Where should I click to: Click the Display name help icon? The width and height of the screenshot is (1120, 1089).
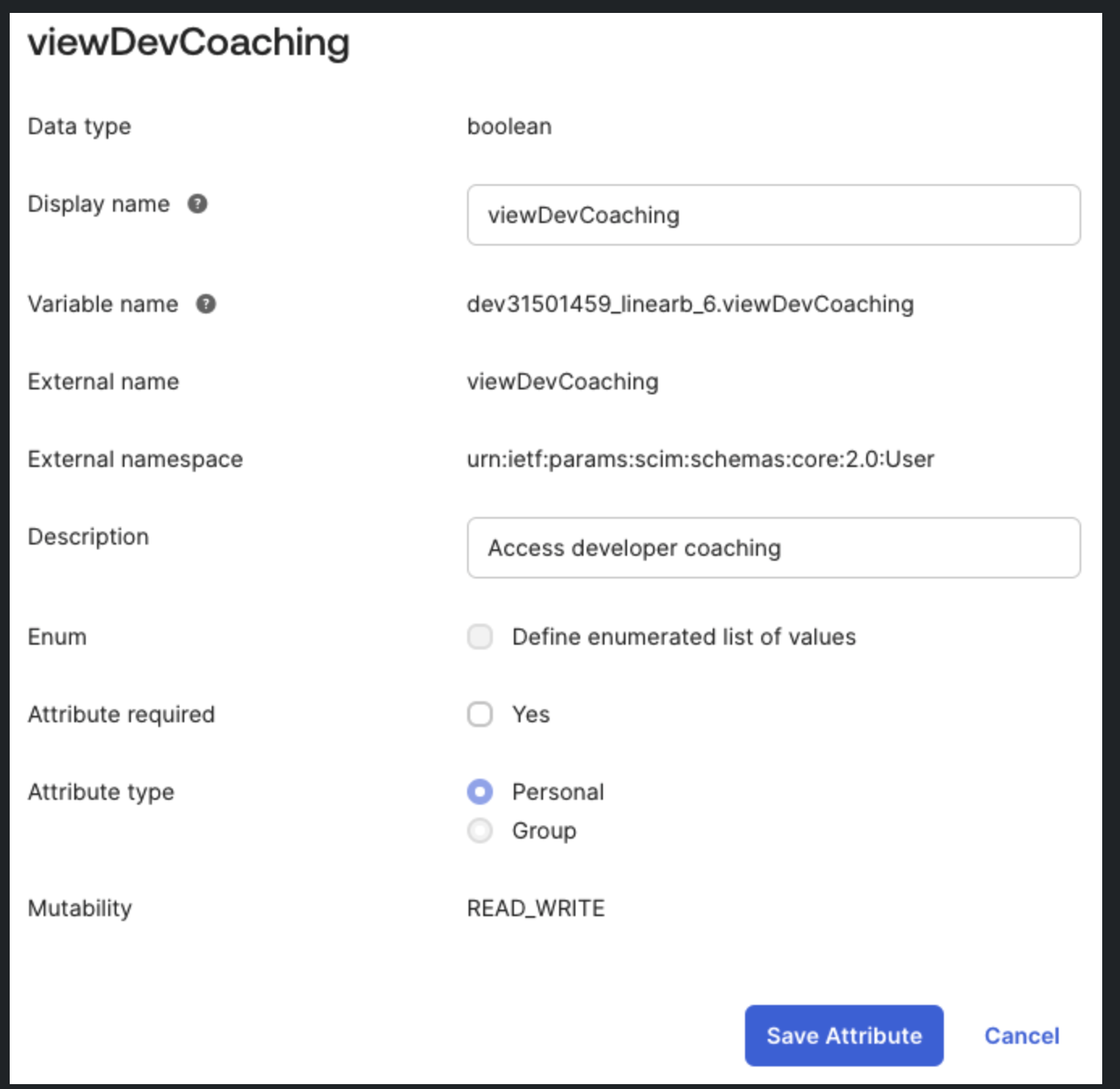coord(197,204)
